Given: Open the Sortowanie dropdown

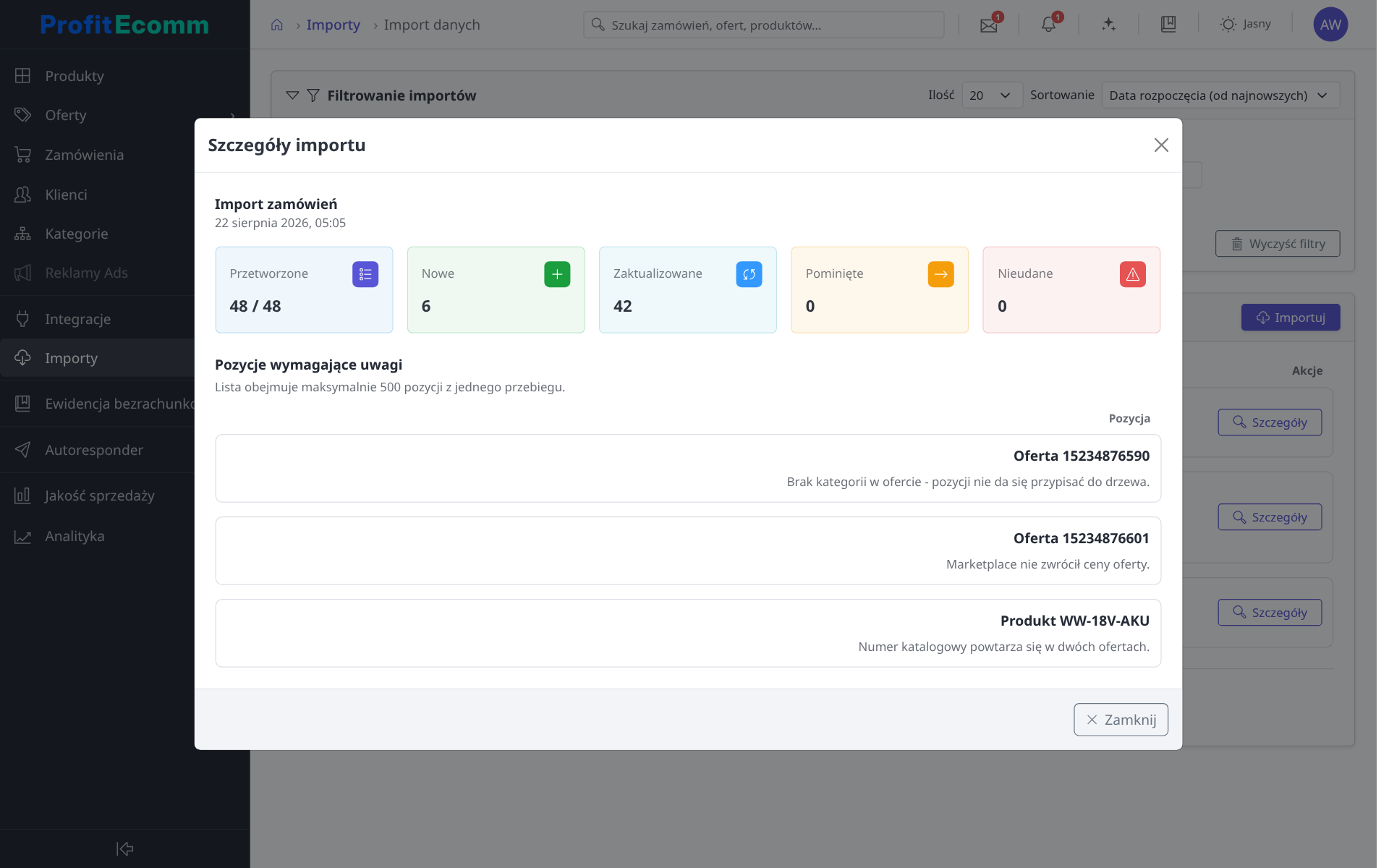Looking at the screenshot, I should 1220,95.
